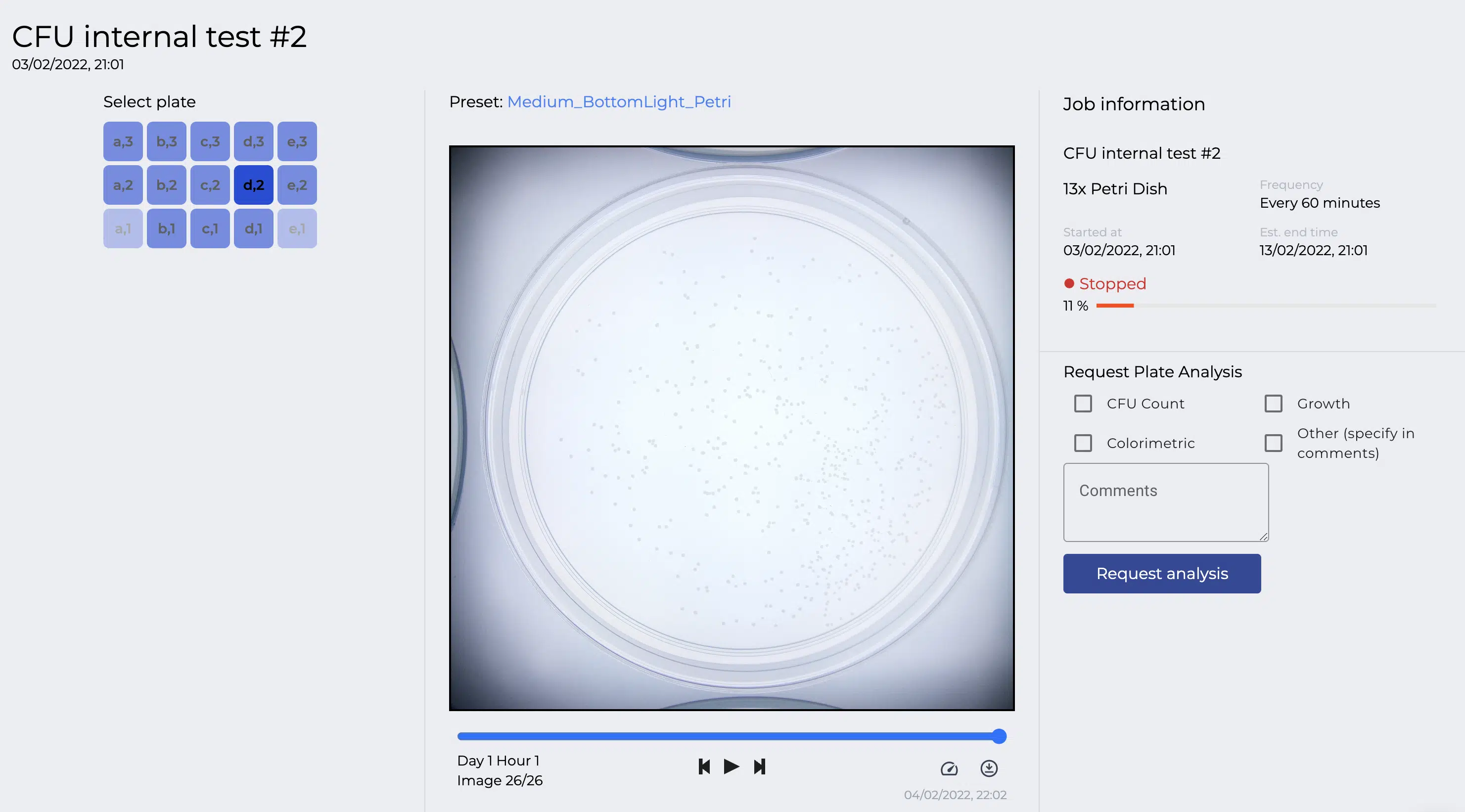Select plate c,3

tap(210, 141)
